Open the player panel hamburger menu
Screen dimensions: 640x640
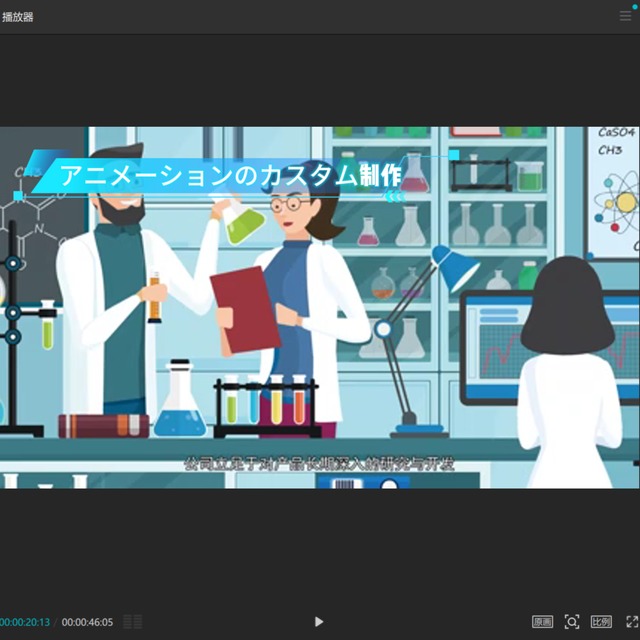coord(626,16)
